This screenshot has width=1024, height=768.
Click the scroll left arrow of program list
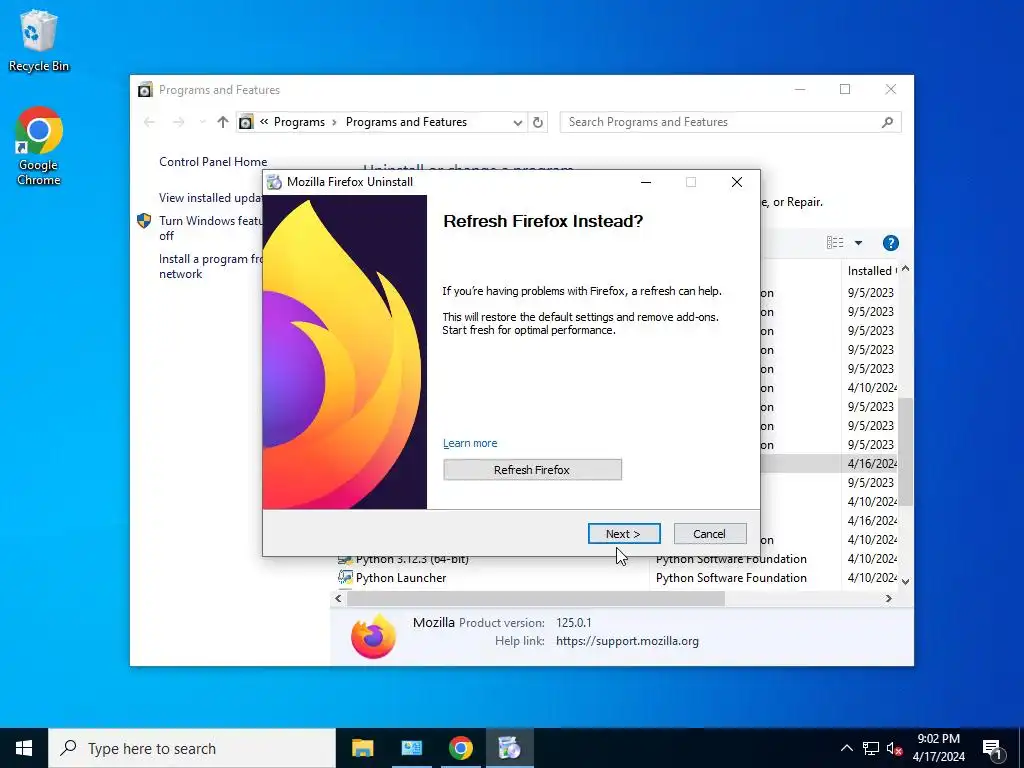click(338, 598)
